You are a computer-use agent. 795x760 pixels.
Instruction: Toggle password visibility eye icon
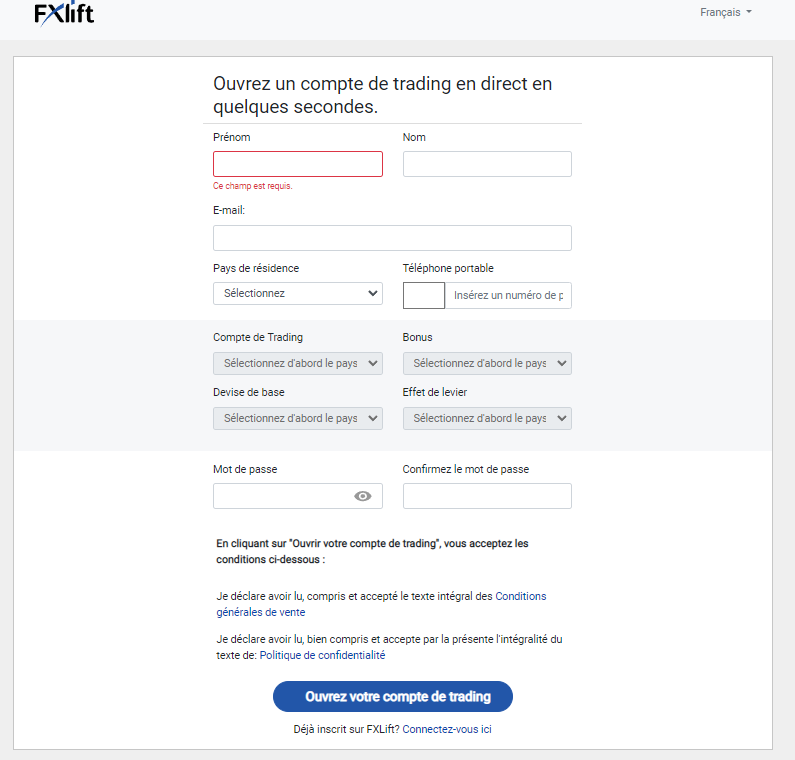click(363, 496)
